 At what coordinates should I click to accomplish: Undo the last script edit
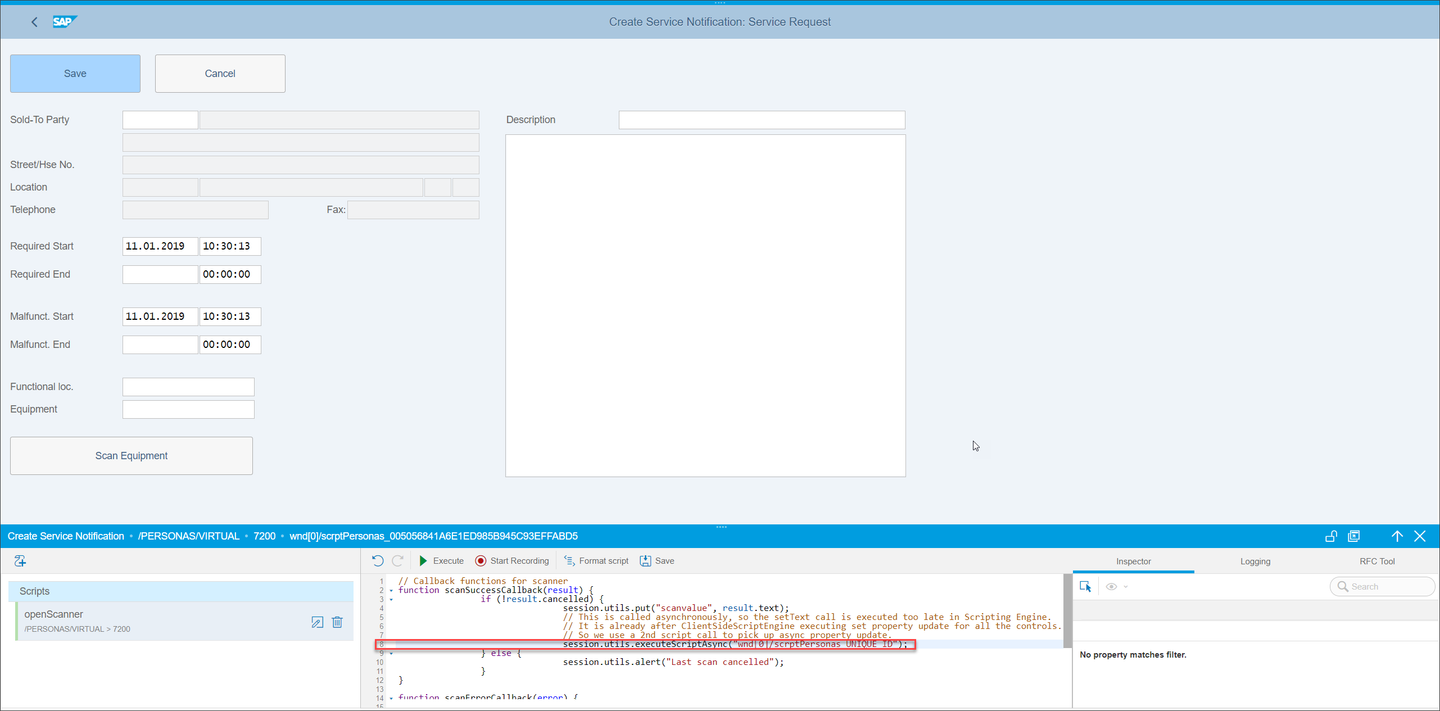tap(377, 561)
